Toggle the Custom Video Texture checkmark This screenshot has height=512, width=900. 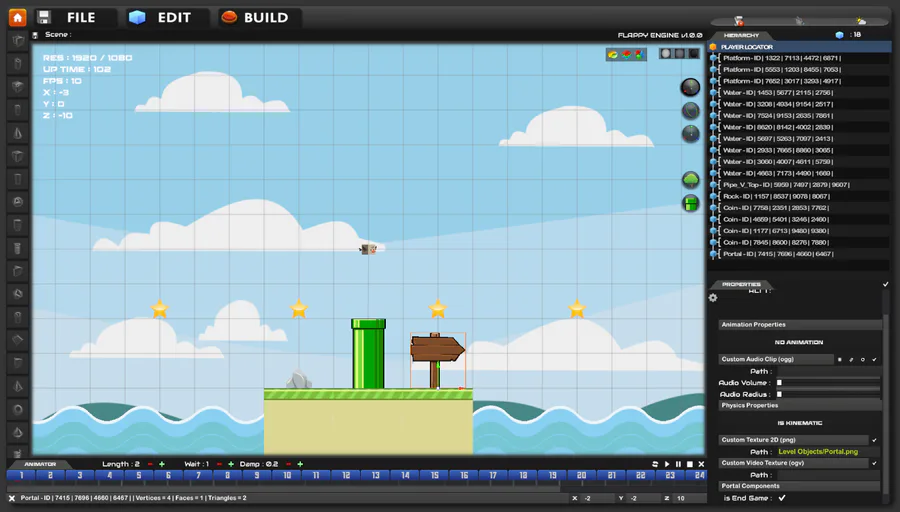(x=874, y=463)
